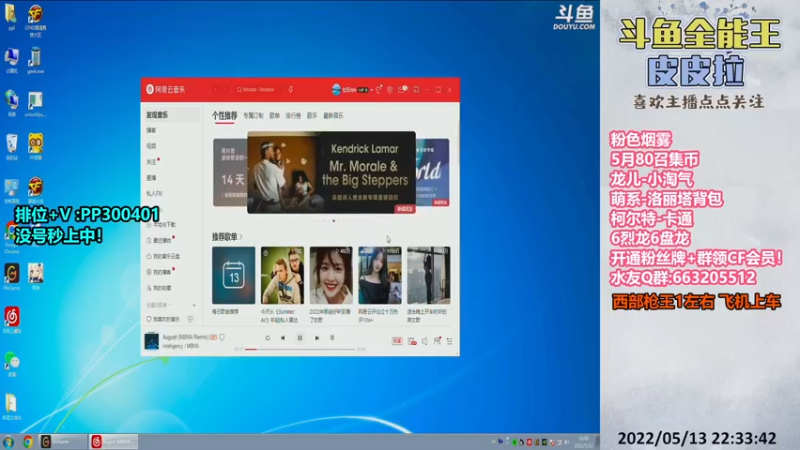
Task: Click the song title August (MBNN Remix)
Action: point(186,337)
